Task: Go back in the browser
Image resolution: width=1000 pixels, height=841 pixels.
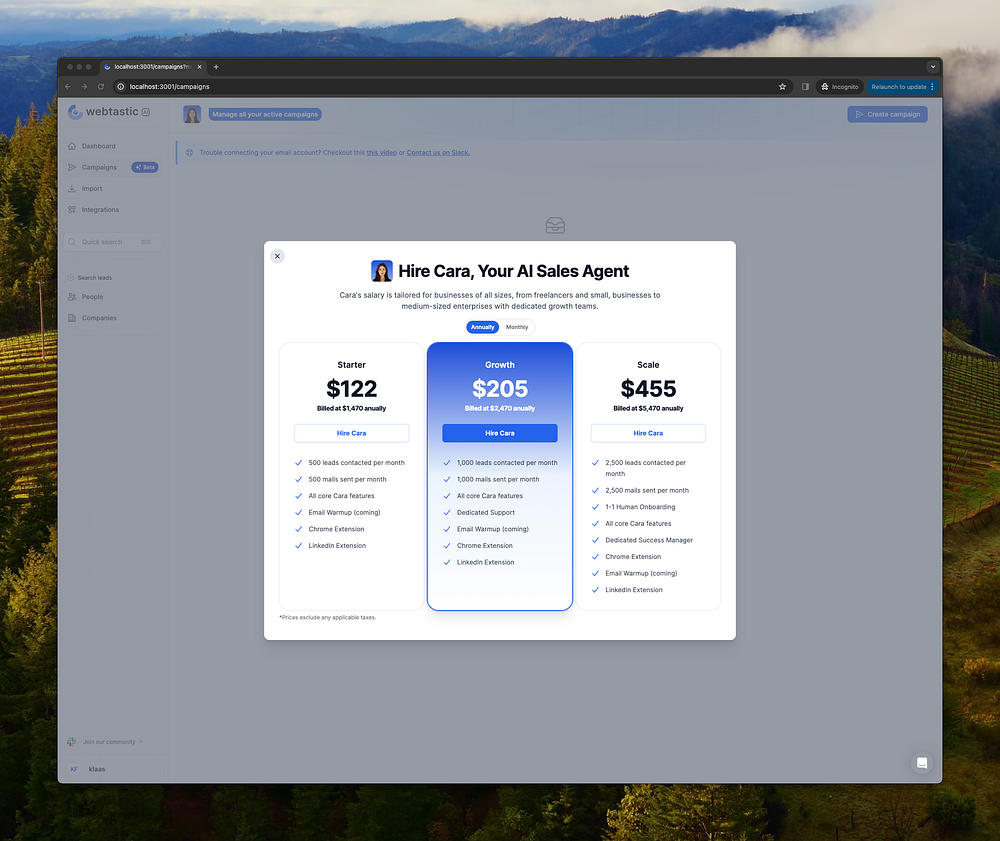Action: 68,87
